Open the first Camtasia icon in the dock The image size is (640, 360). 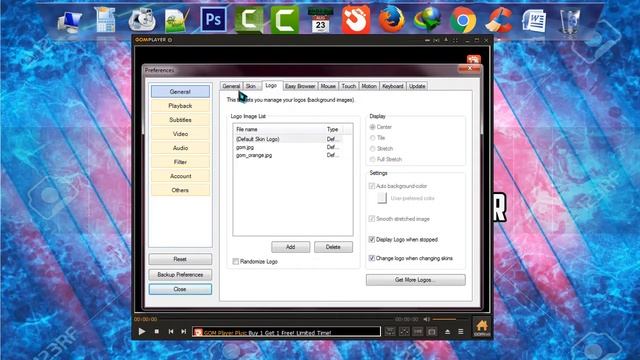coord(249,19)
